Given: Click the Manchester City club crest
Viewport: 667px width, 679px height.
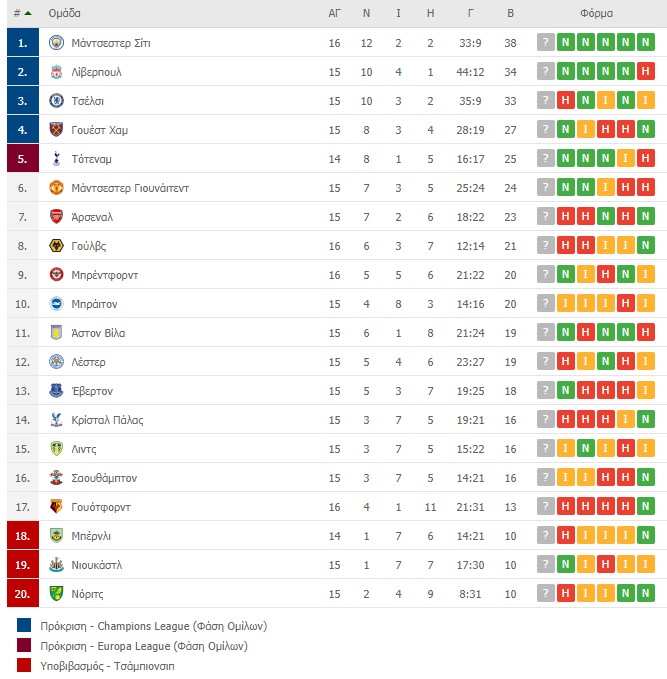Looking at the screenshot, I should (56, 43).
